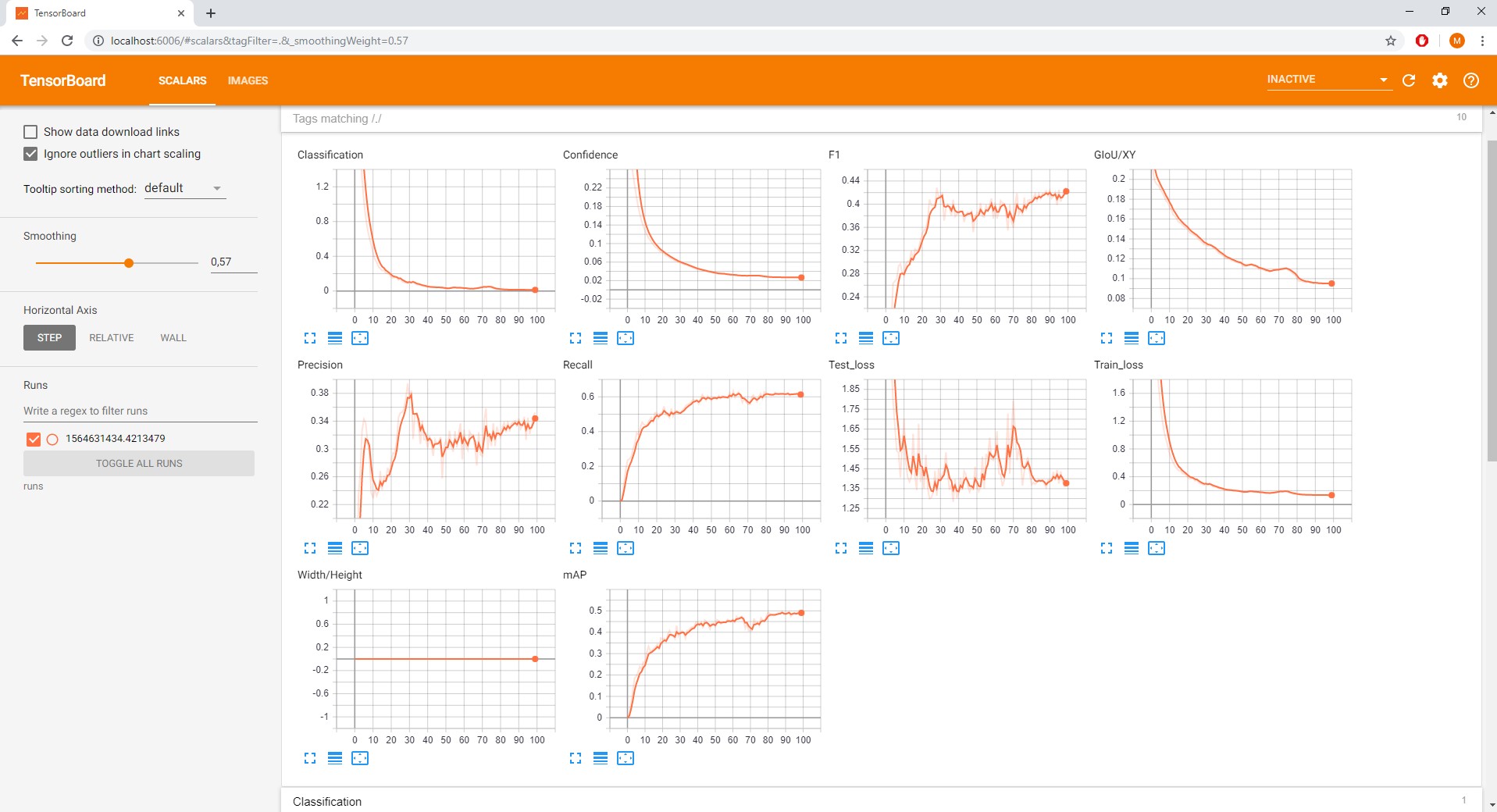Select the SCALARS tab
The image size is (1497, 812).
(x=182, y=80)
